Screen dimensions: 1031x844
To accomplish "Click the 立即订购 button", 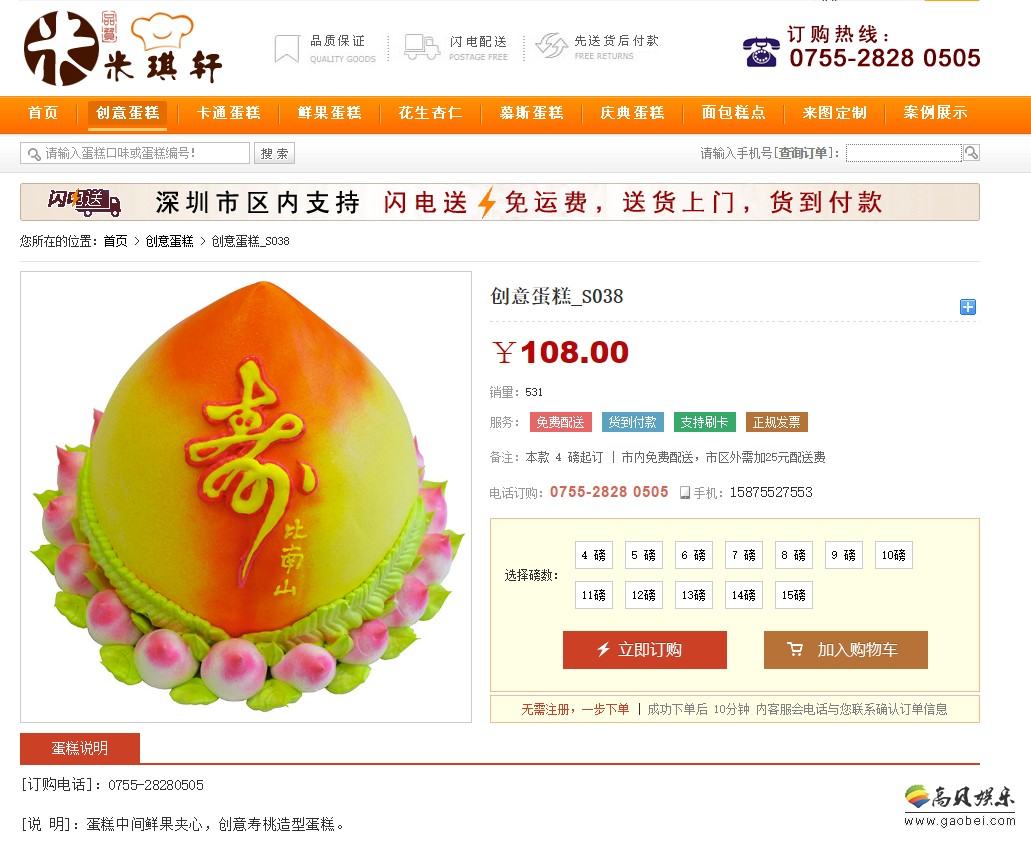I will tap(644, 650).
